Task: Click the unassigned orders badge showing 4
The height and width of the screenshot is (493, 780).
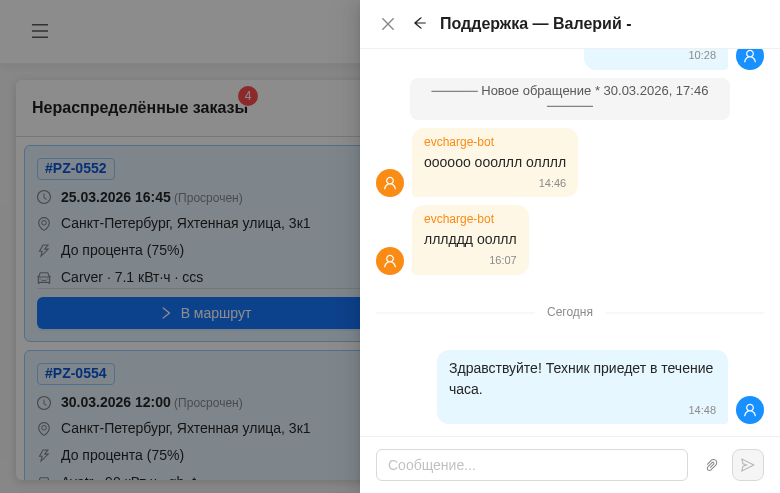Action: point(248,96)
